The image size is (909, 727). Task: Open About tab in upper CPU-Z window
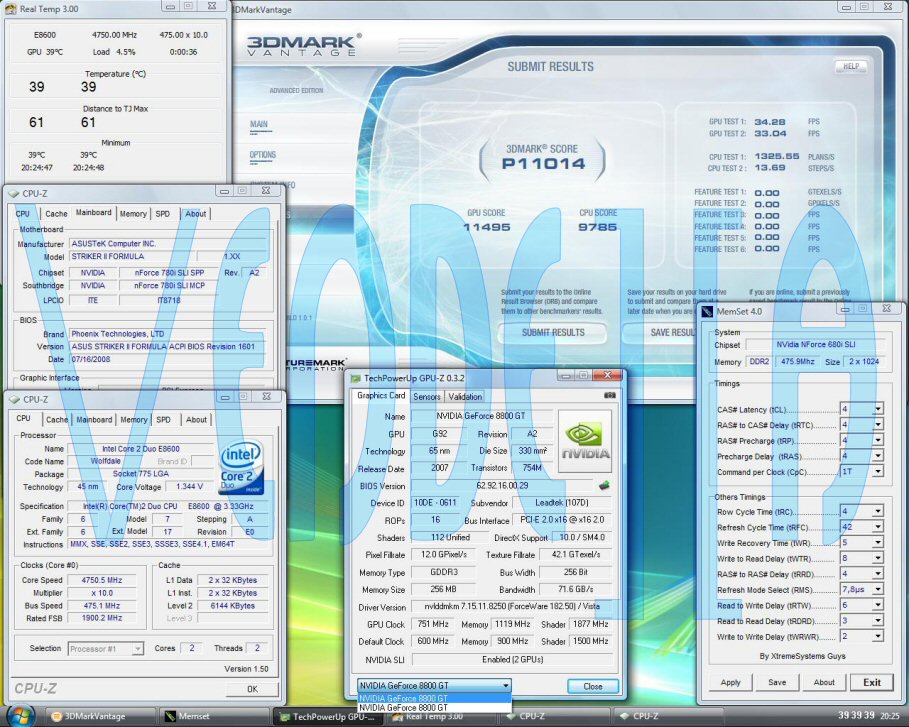coord(195,213)
